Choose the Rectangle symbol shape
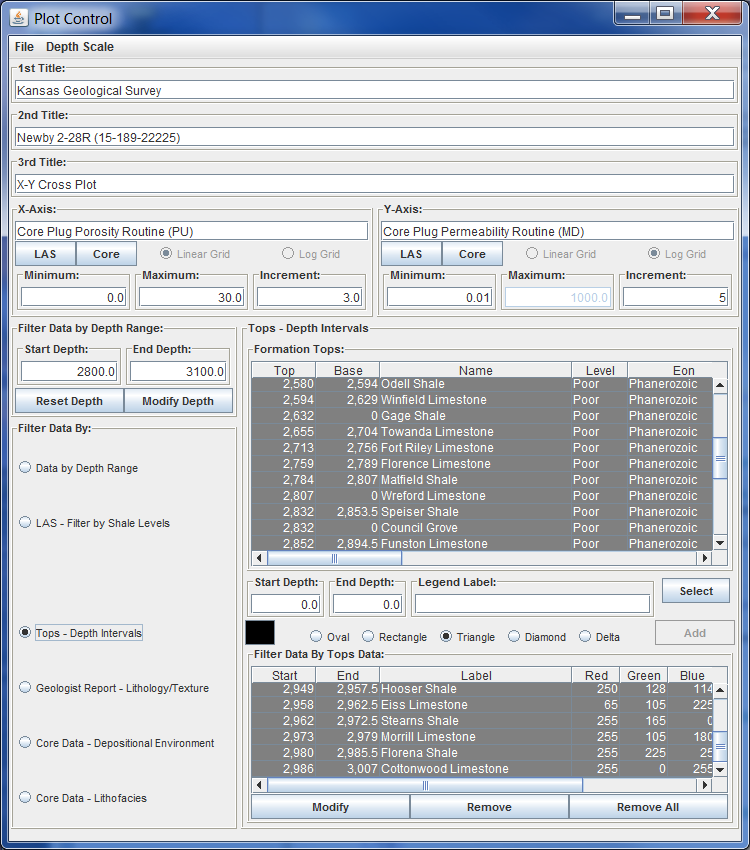This screenshot has width=750, height=850. pos(395,636)
